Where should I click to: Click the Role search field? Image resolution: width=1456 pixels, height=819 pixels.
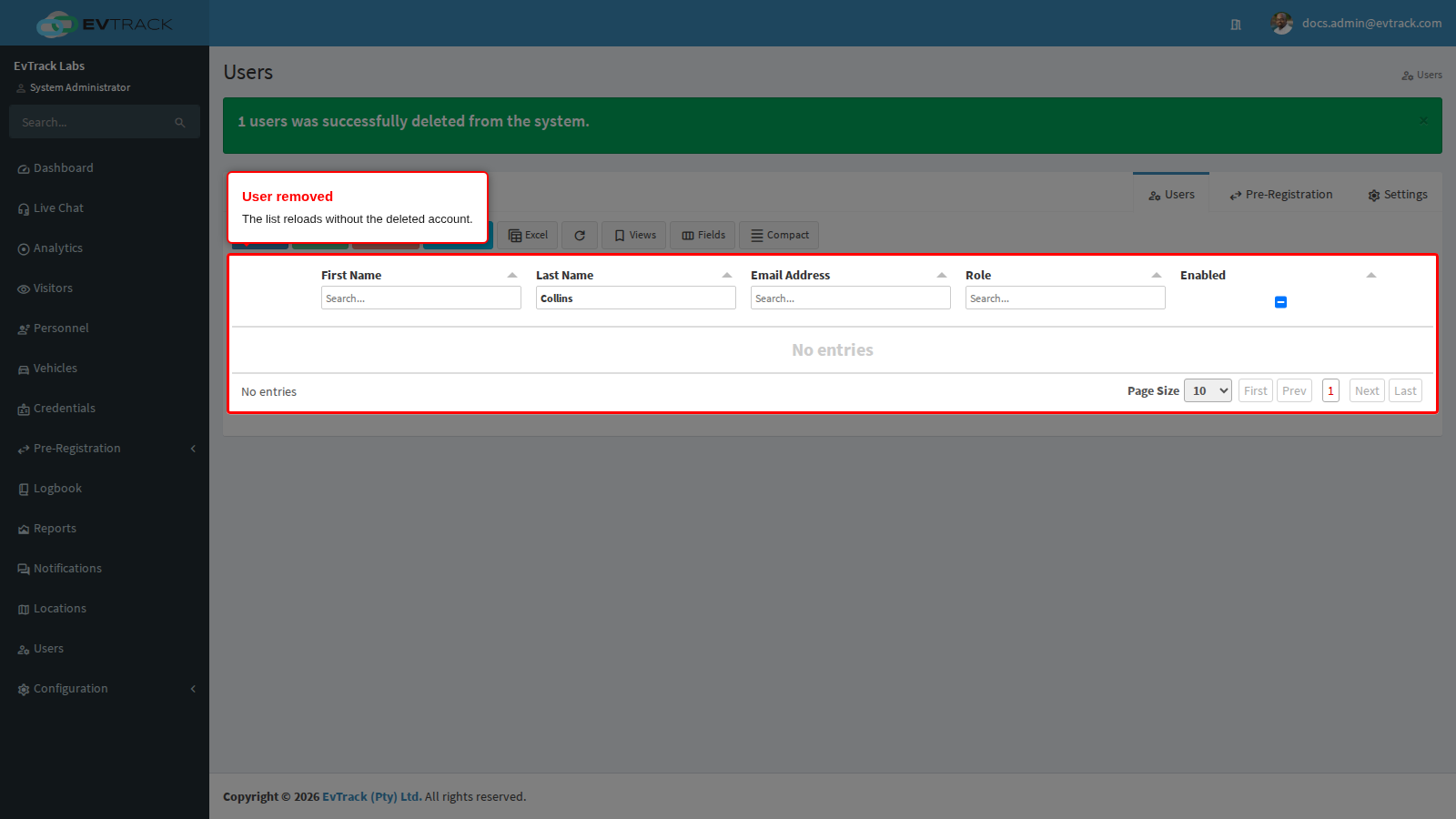pos(1066,298)
